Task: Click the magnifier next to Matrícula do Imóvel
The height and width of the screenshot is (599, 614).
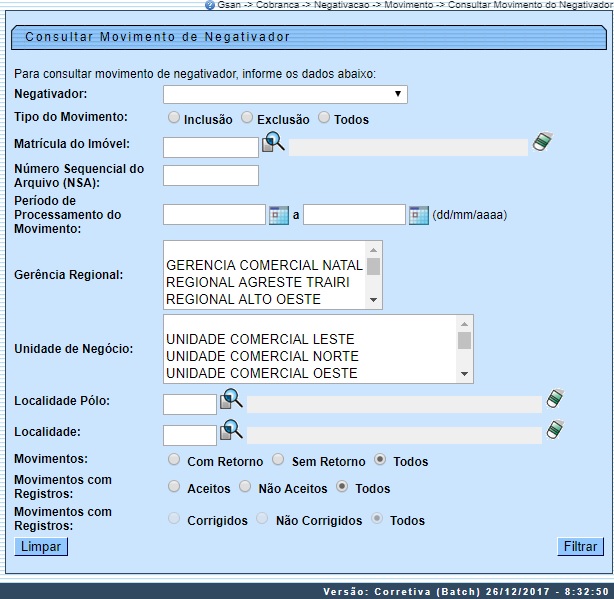Action: coord(273,144)
